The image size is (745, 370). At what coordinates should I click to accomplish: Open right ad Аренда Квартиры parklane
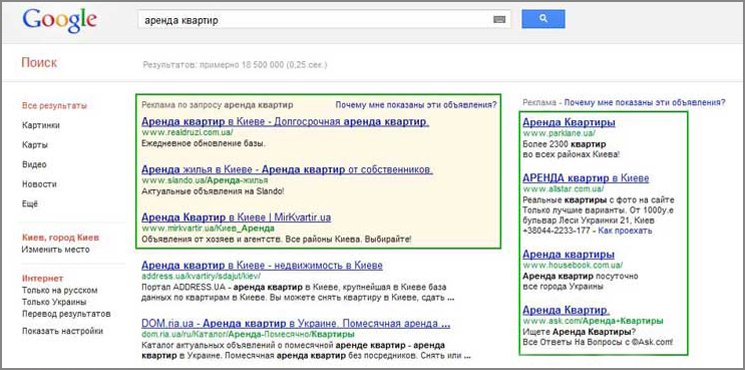pos(569,123)
